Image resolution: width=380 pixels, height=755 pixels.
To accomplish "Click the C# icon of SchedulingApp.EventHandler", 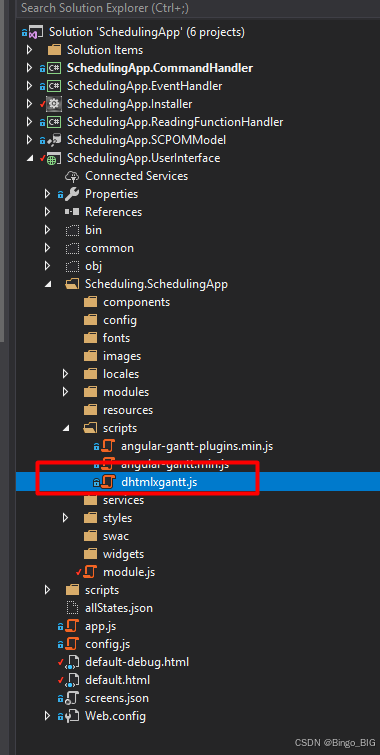I will [x=54, y=86].
